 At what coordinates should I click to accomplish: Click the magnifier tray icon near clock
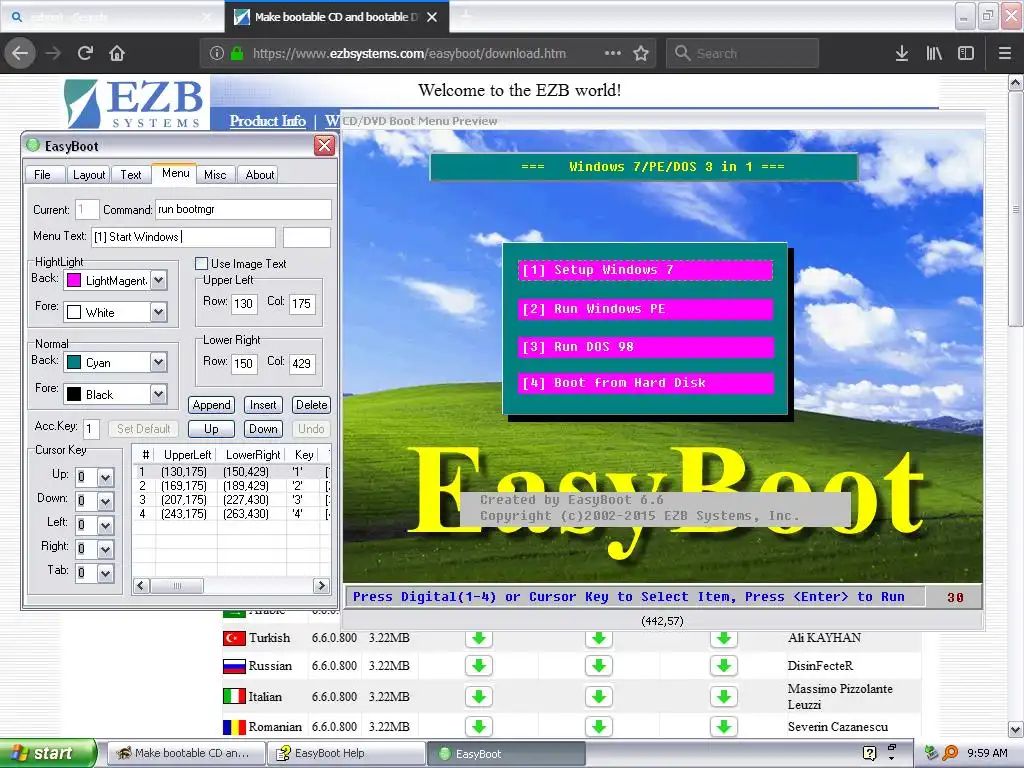click(x=950, y=753)
